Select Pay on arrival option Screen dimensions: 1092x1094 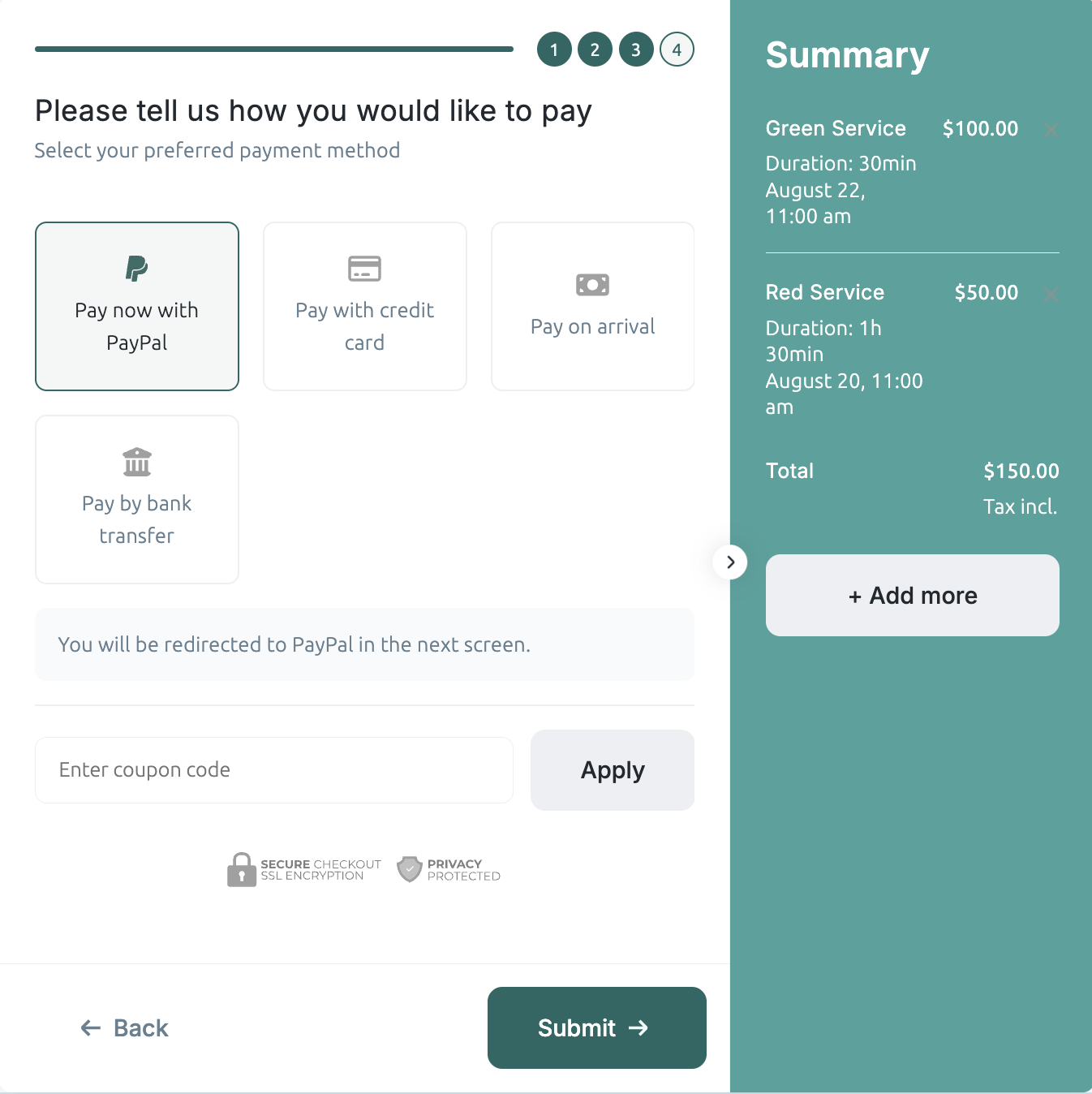[x=592, y=327]
